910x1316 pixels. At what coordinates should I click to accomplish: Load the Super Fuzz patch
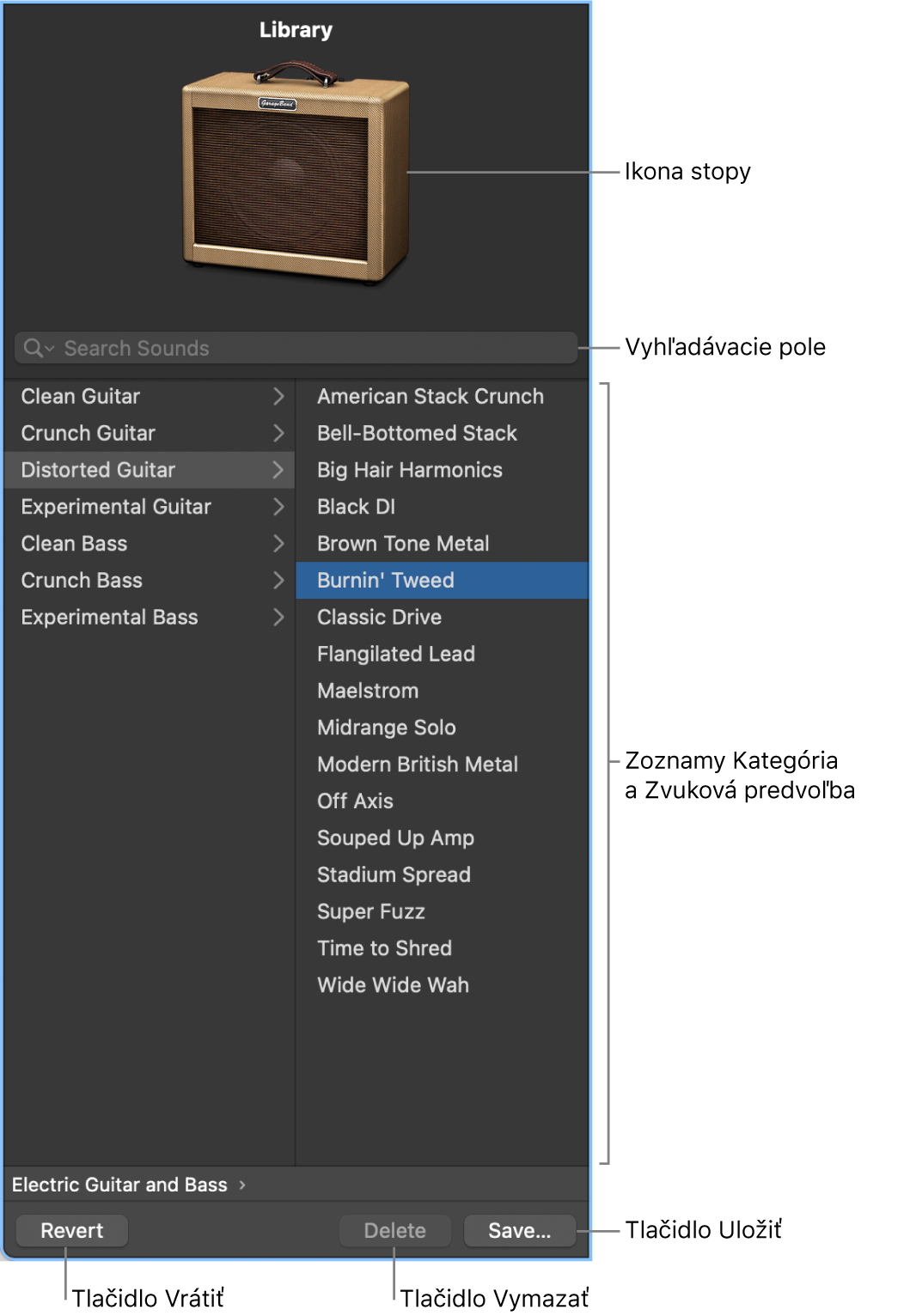point(370,911)
